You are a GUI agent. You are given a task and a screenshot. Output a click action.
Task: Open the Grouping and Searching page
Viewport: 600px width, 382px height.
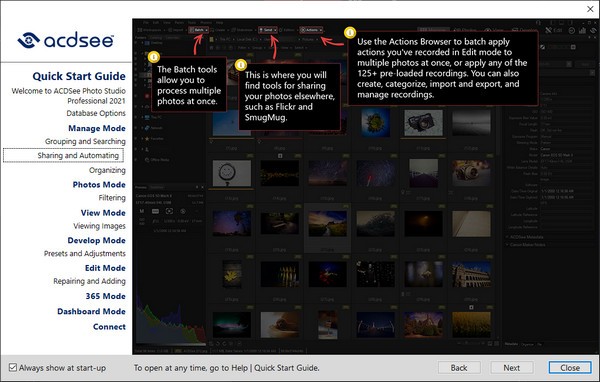[85, 141]
